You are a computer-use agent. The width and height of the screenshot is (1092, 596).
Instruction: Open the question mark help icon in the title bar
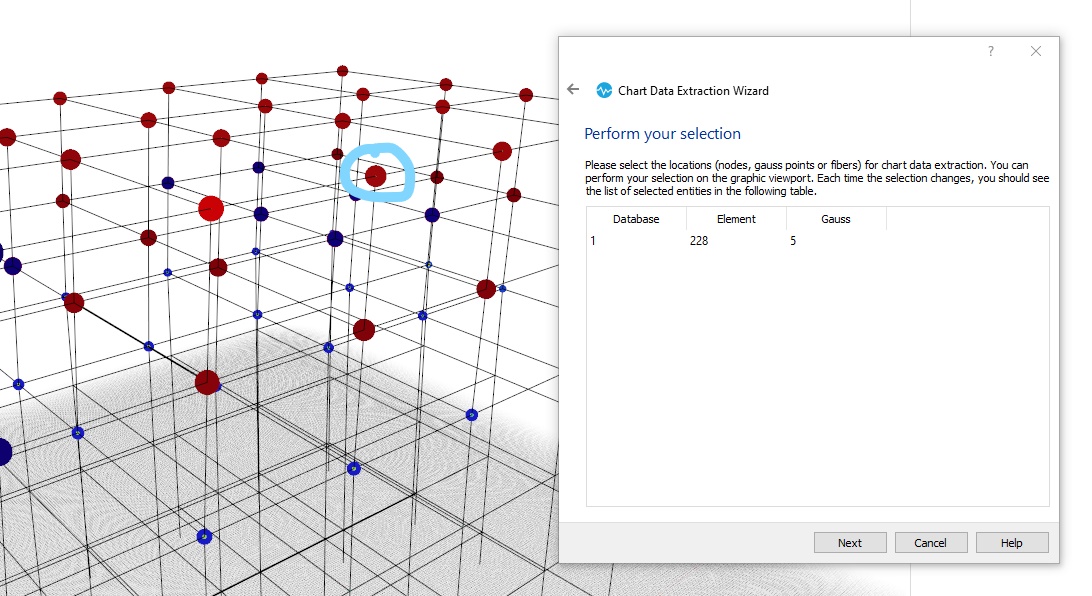coord(990,51)
